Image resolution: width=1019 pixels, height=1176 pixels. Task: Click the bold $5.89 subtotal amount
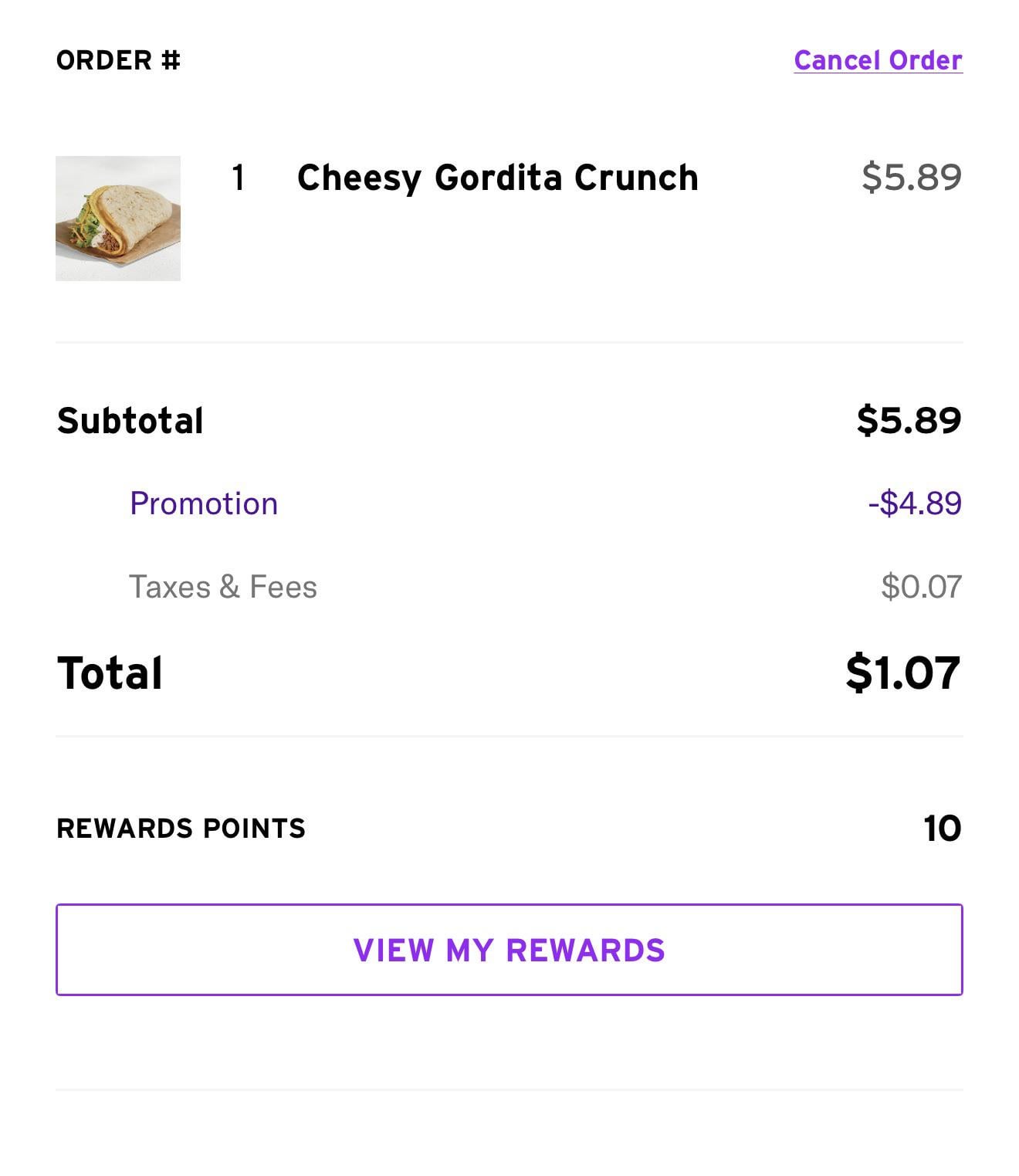909,420
